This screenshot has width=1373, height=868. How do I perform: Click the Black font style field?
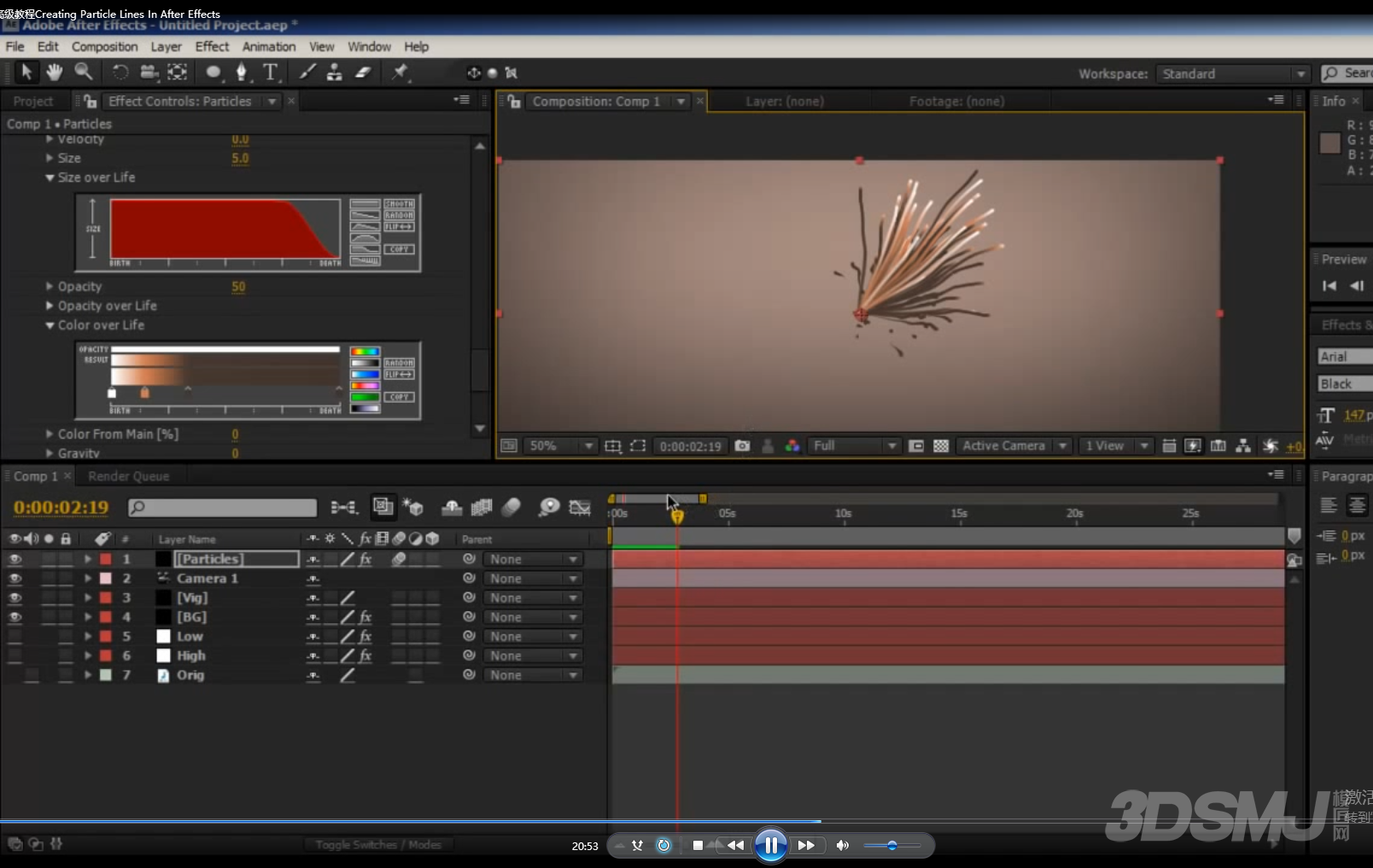(x=1345, y=384)
